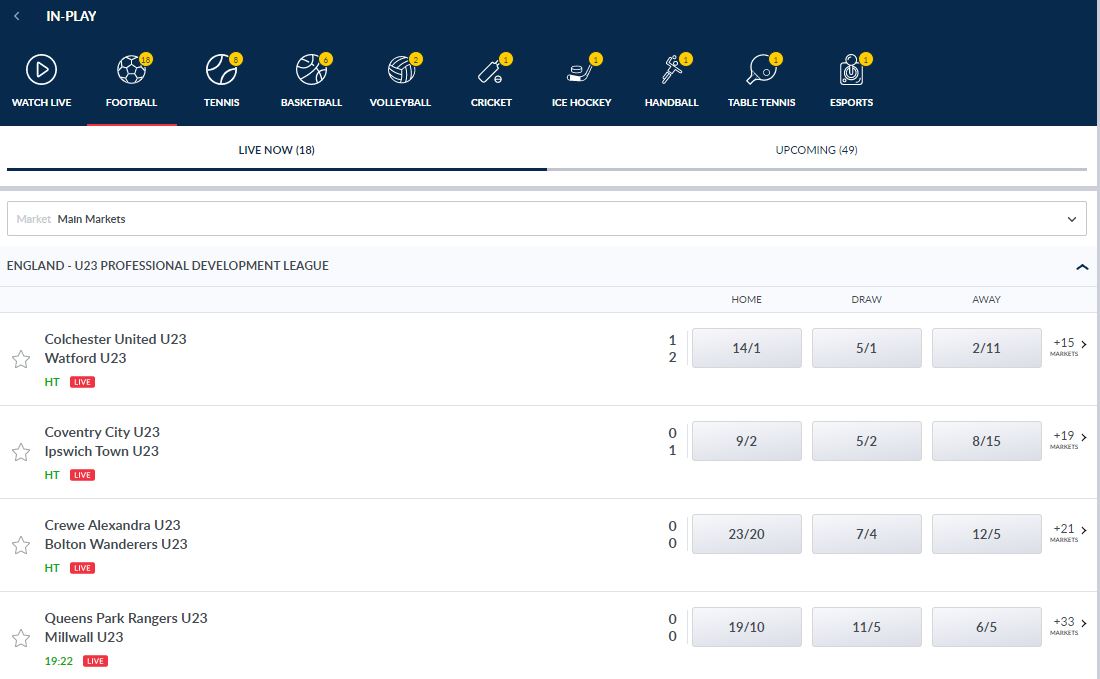
Task: Pick Coventry City home odds 9/2
Action: click(746, 441)
